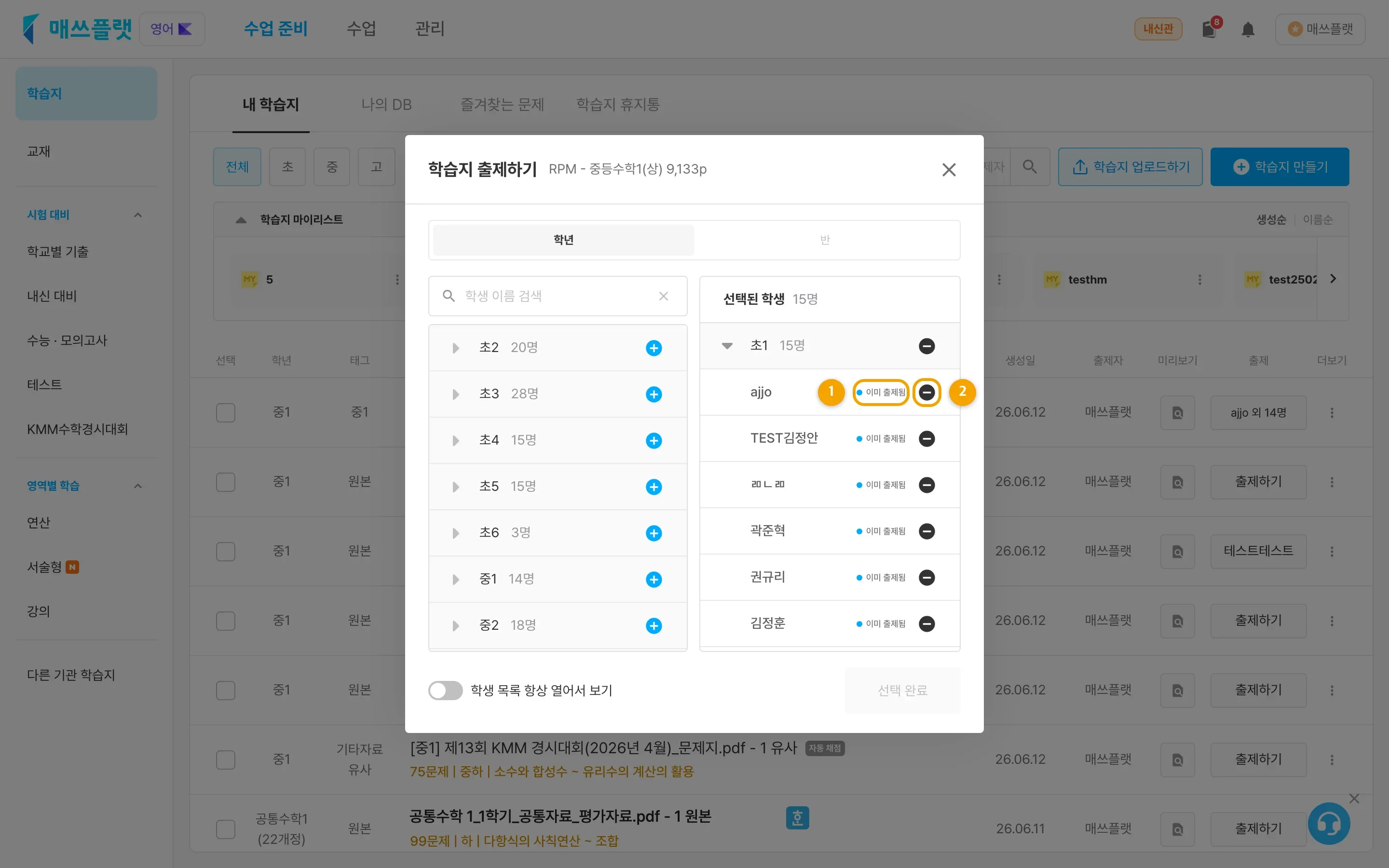The image size is (1389, 868).
Task: Add all 중1 students with plus icon
Action: [x=654, y=579]
